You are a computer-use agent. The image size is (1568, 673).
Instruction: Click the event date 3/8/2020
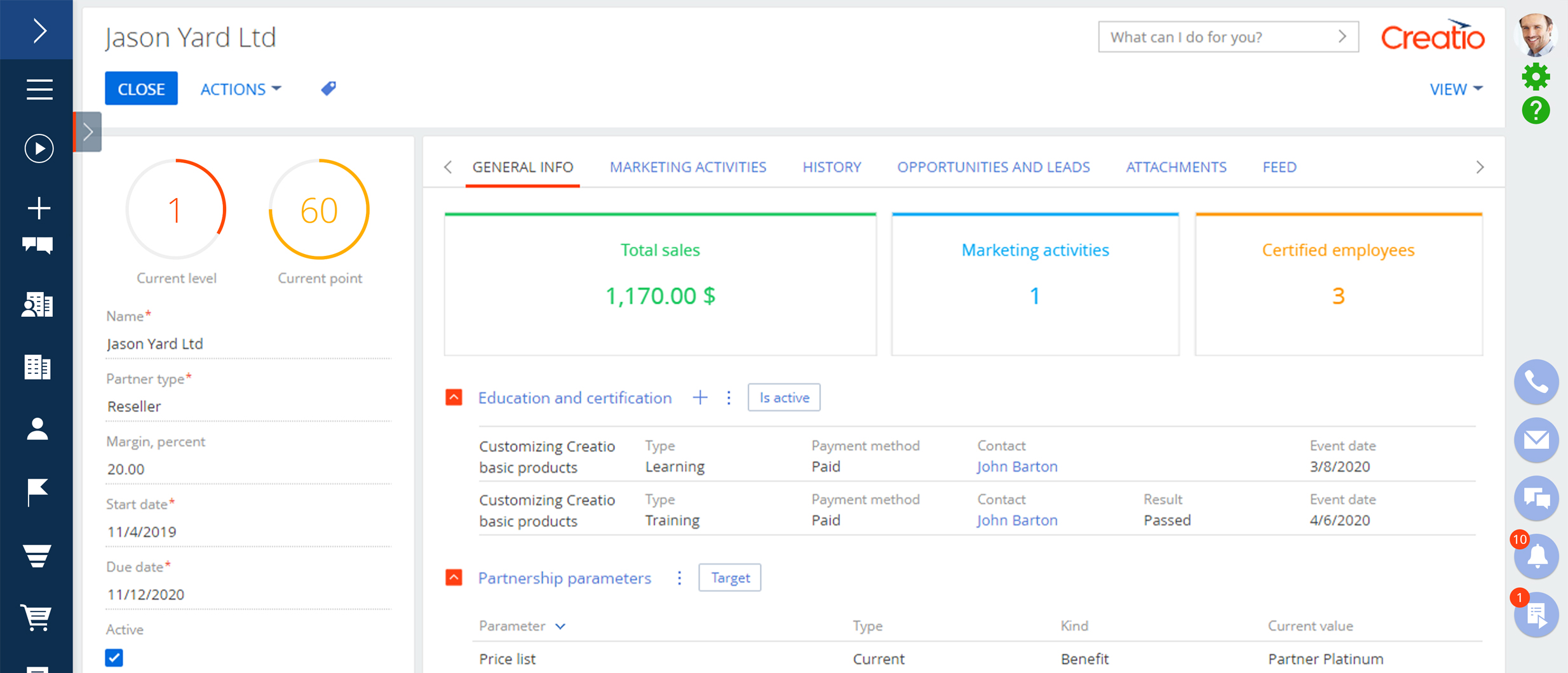click(x=1339, y=467)
